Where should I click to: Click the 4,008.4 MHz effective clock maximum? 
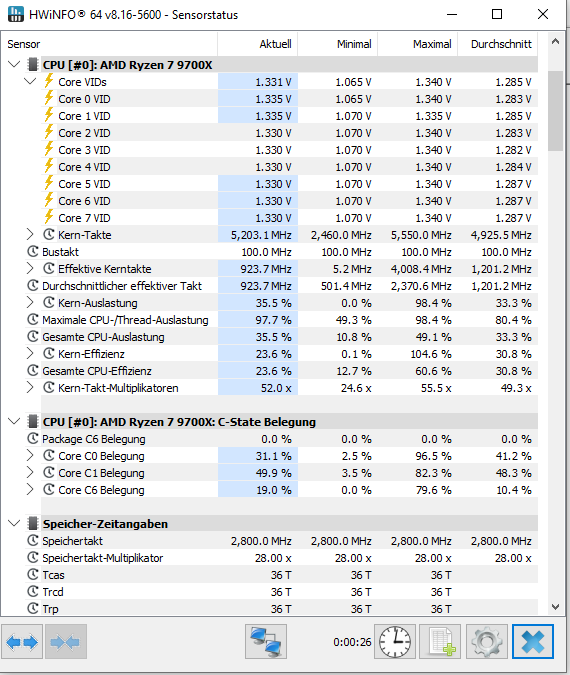[x=421, y=269]
